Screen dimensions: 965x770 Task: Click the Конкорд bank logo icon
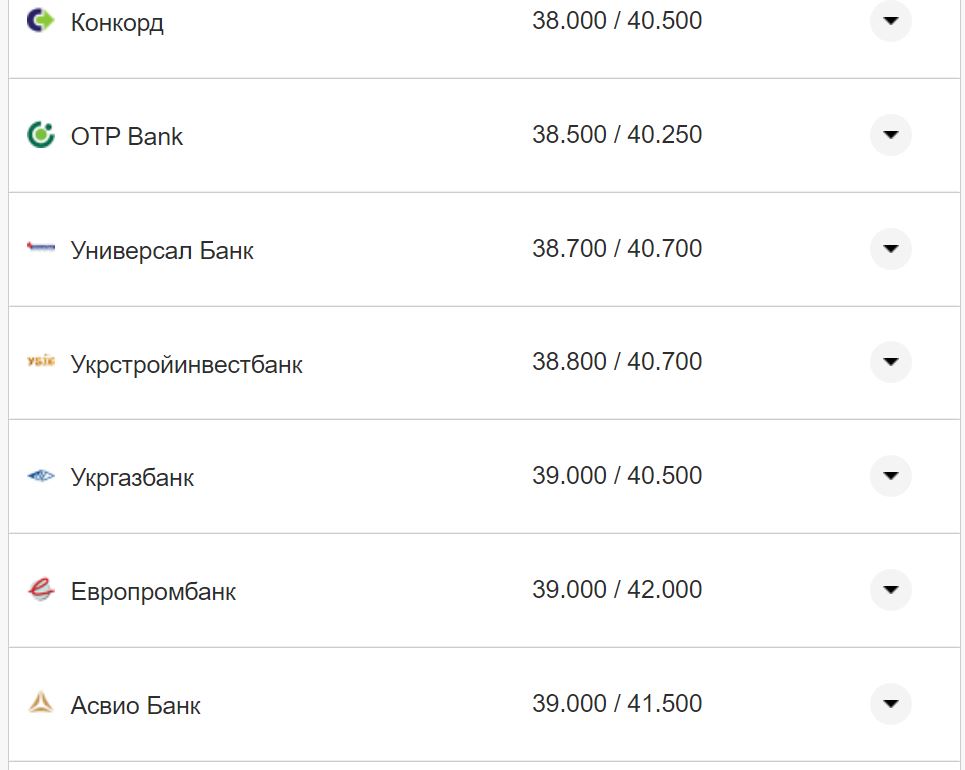pyautogui.click(x=40, y=21)
